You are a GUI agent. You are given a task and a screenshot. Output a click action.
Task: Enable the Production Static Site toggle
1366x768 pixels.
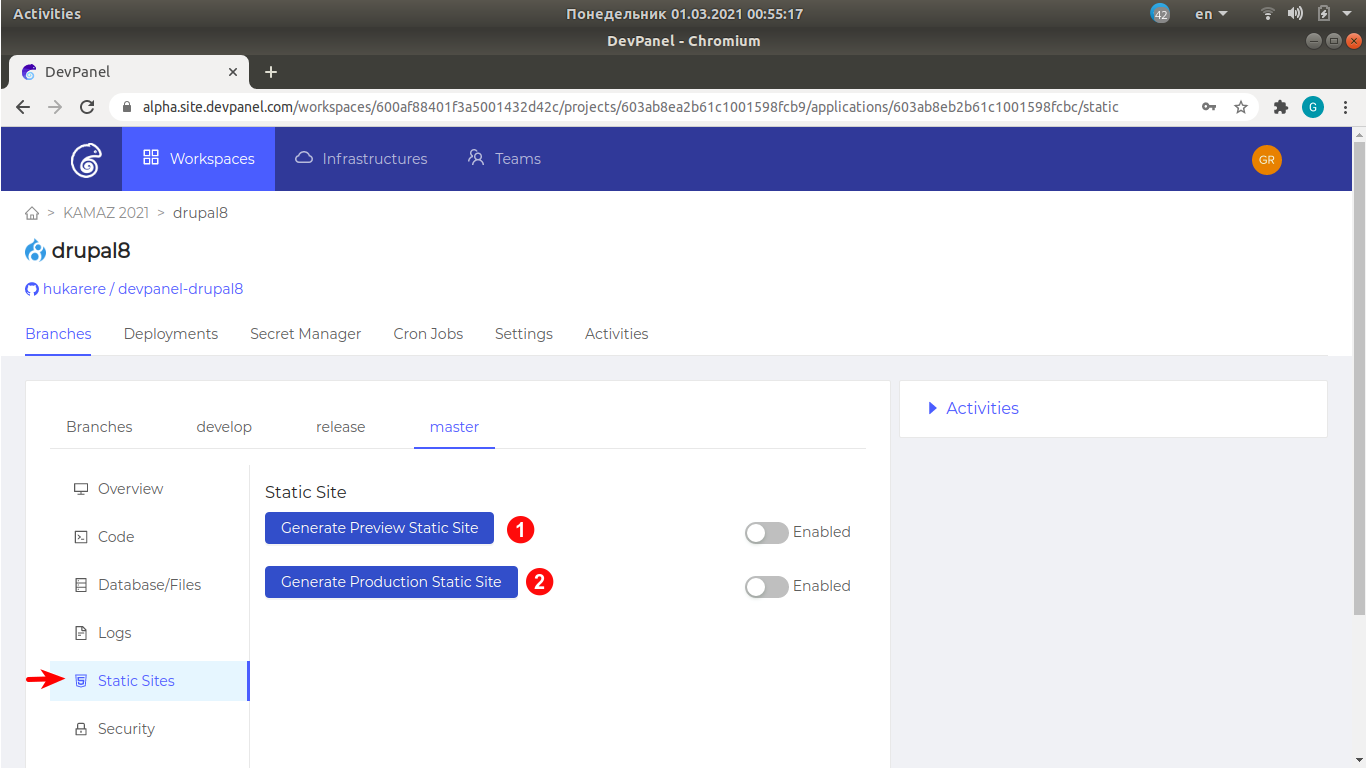click(x=766, y=587)
